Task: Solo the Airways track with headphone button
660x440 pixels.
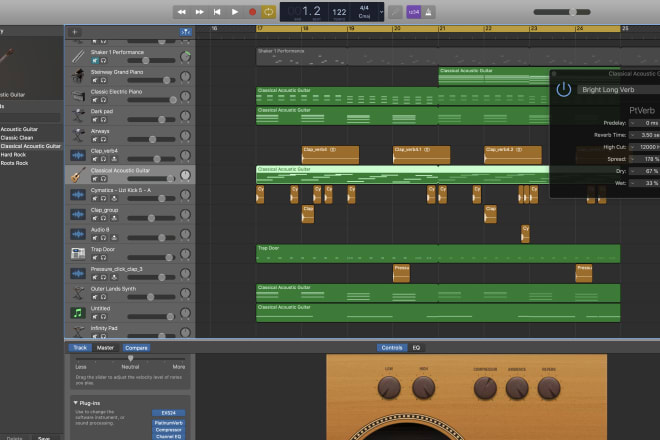Action: pyautogui.click(x=103, y=139)
